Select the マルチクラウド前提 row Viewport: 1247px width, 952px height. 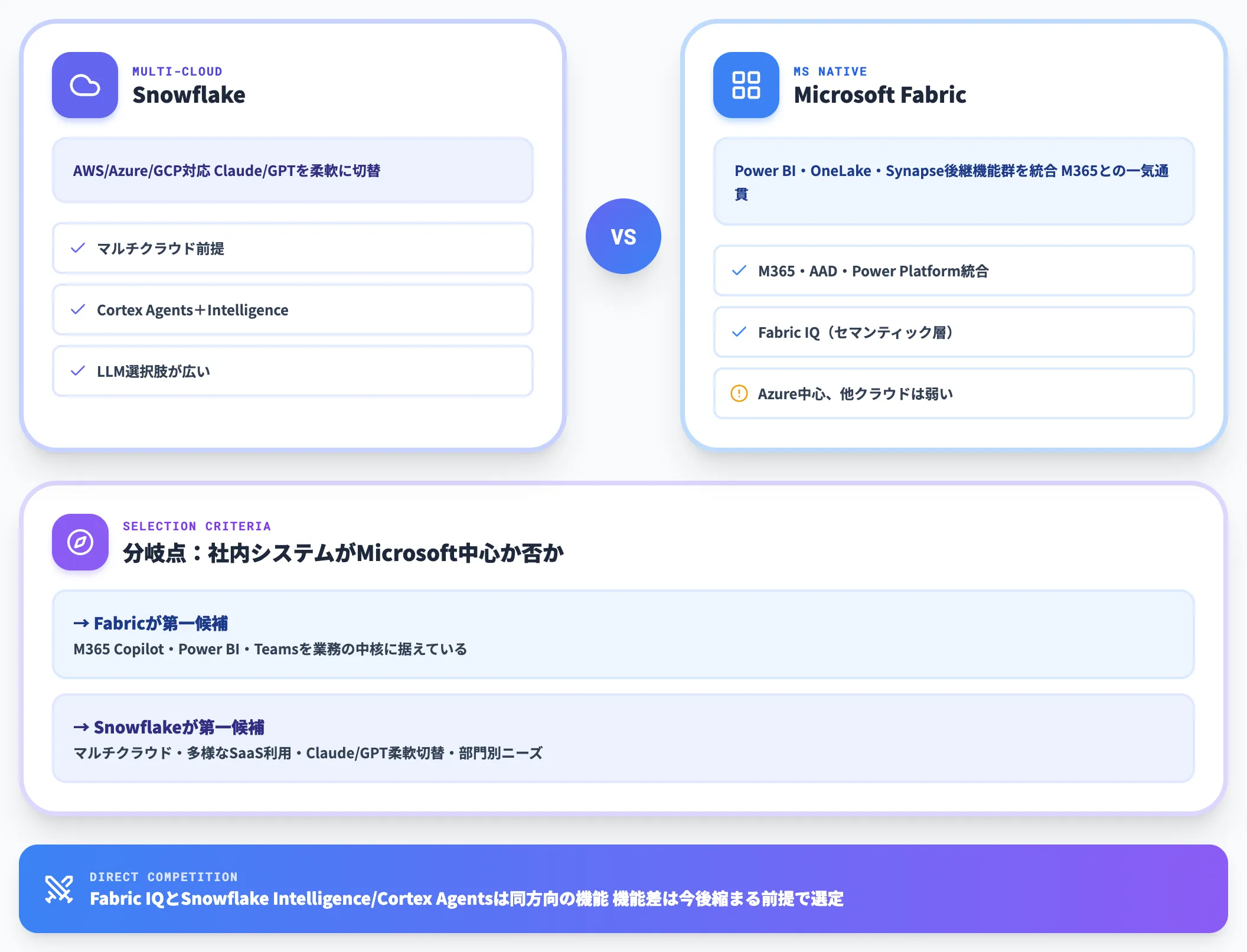293,248
